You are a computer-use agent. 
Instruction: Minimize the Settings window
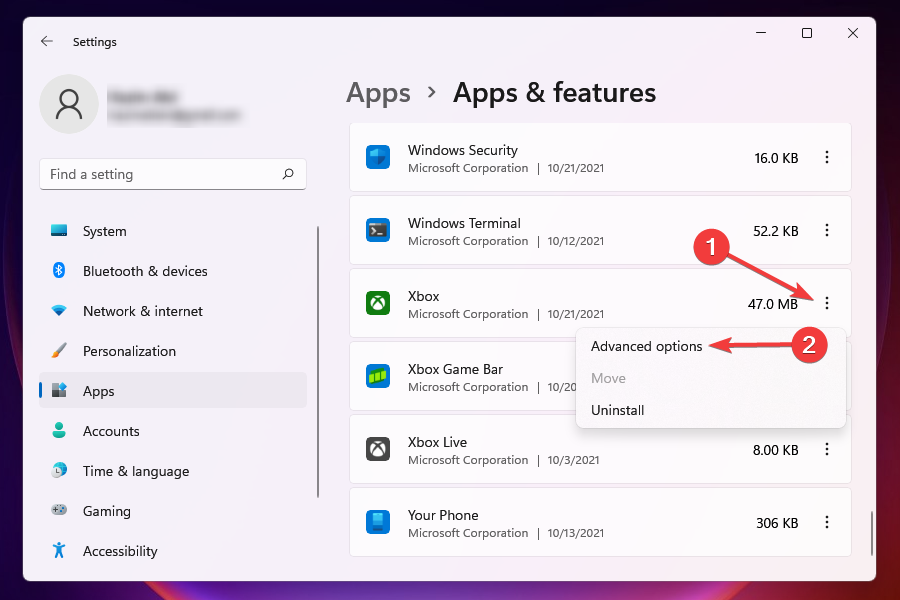pyautogui.click(x=761, y=33)
